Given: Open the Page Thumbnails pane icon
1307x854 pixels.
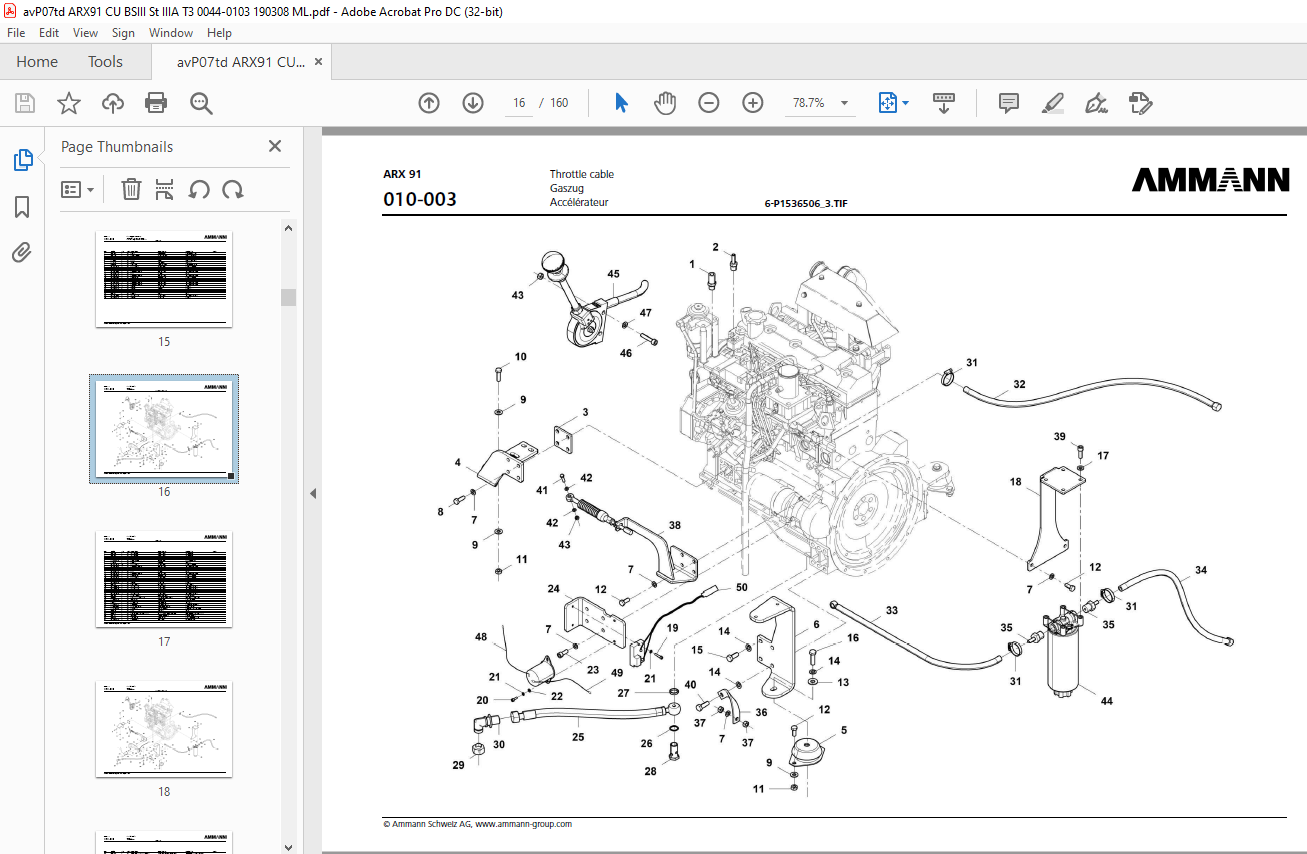Looking at the screenshot, I should 22,159.
